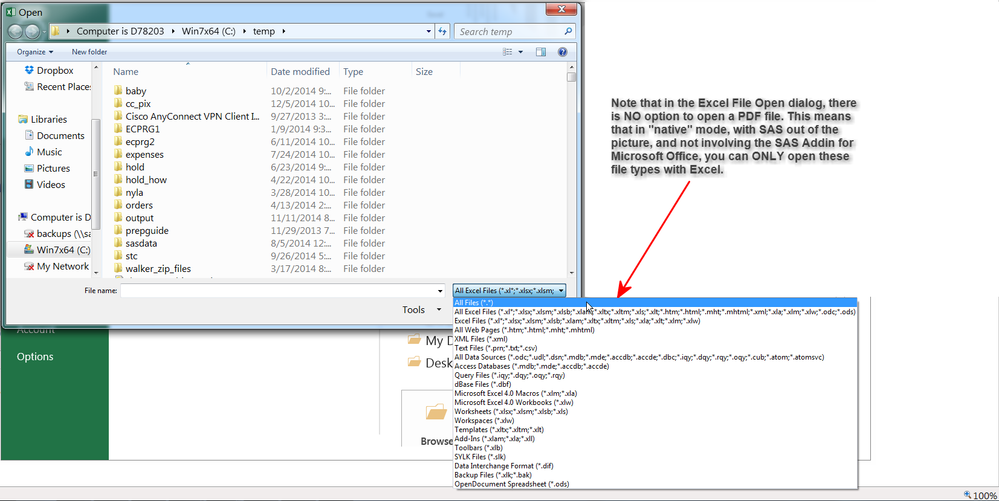
Task: Open the Help question-mark icon
Action: click(x=563, y=52)
